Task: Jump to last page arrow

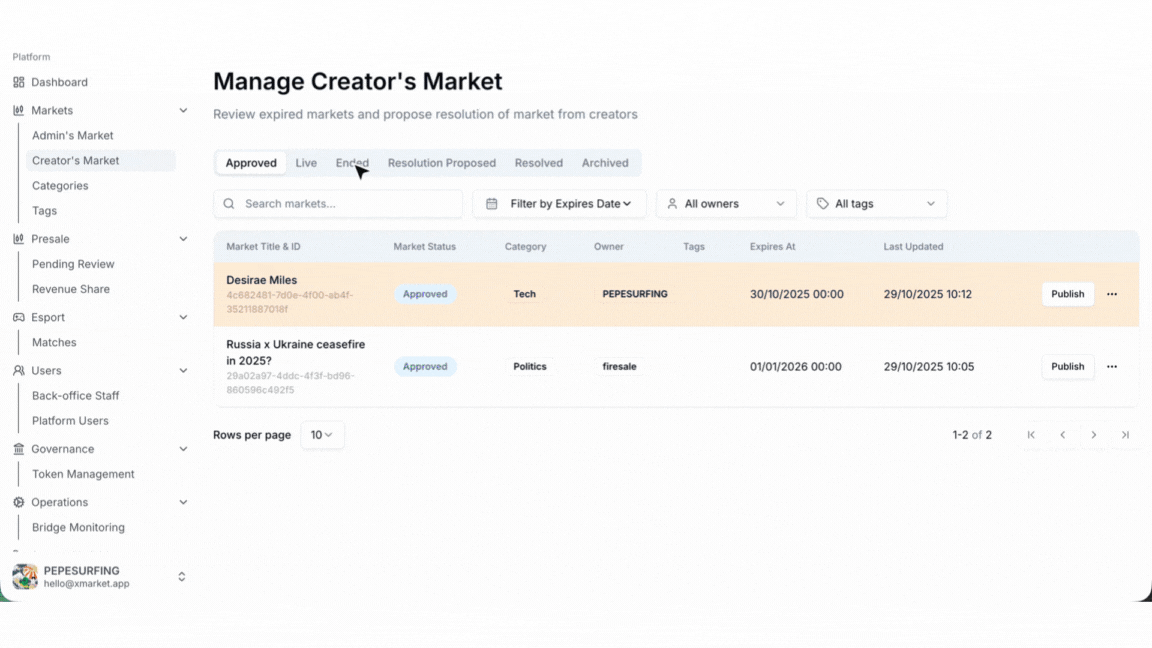Action: pos(1125,435)
